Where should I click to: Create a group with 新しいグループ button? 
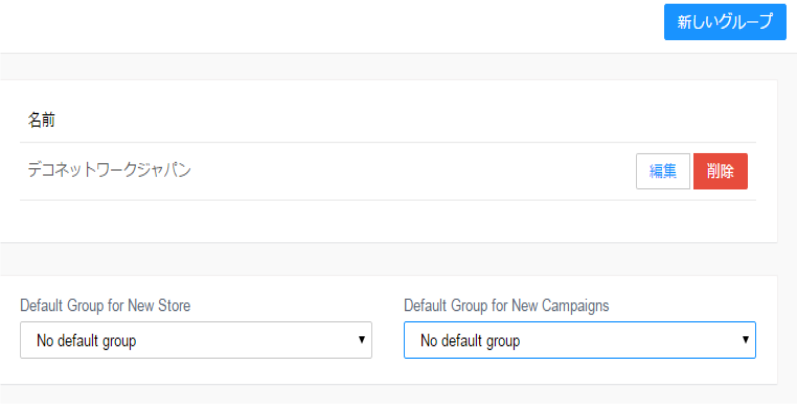[725, 22]
